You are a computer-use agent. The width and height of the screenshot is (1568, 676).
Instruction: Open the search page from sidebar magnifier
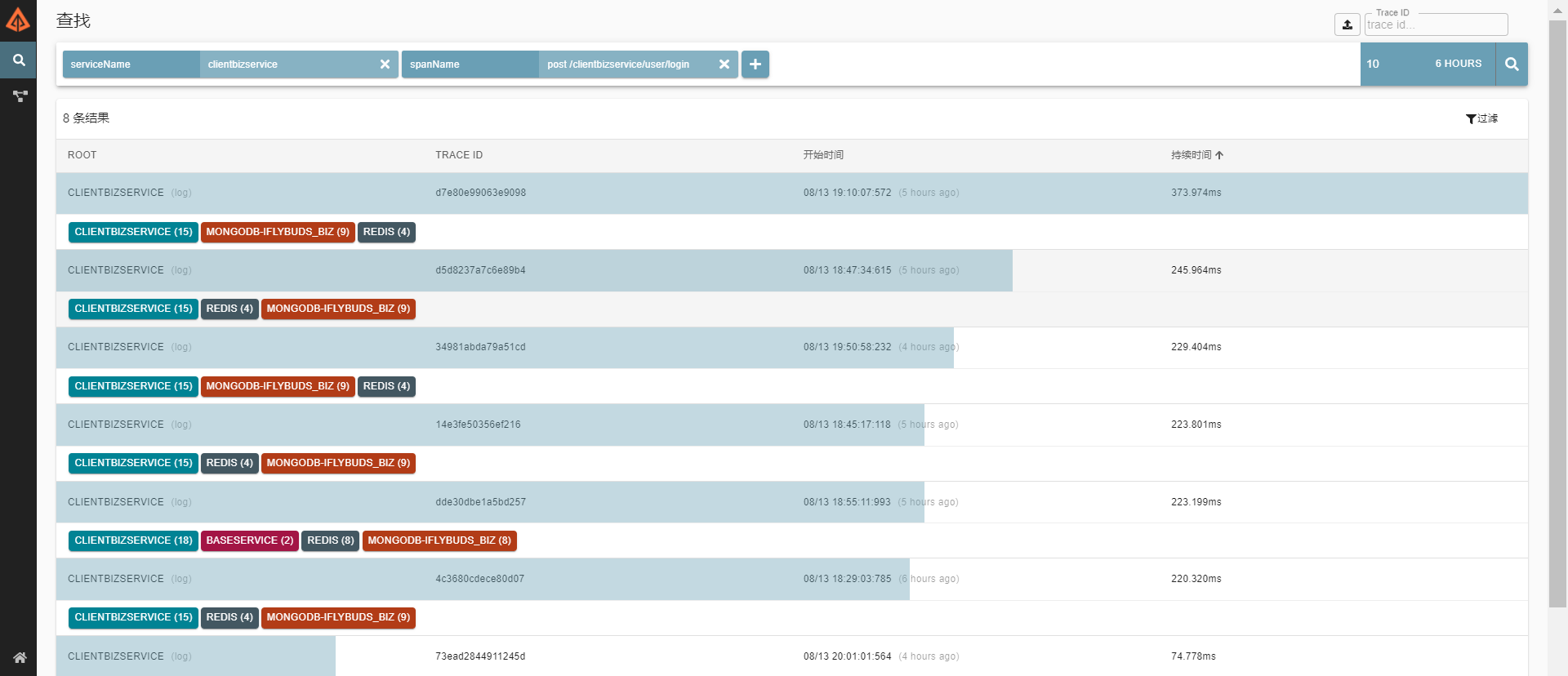pos(18,60)
